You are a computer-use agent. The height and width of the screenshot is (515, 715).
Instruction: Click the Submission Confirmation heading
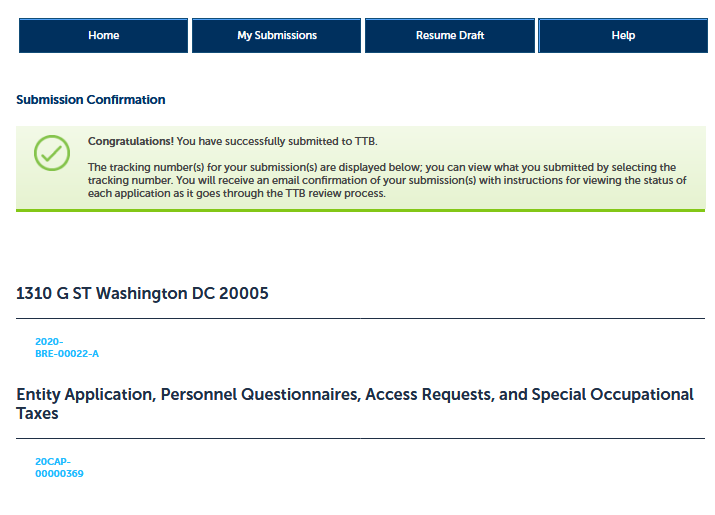pyautogui.click(x=91, y=100)
